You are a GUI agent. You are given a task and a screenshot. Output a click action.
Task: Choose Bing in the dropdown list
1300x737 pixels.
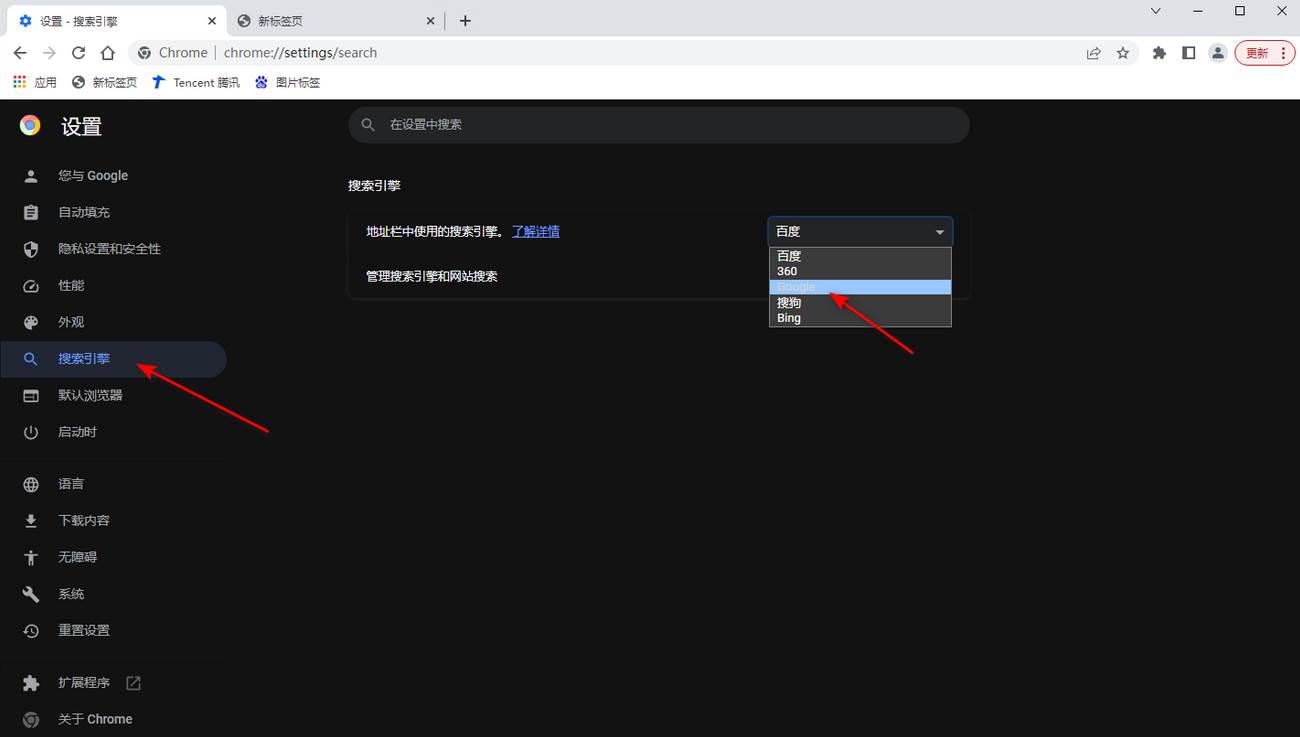coord(860,318)
